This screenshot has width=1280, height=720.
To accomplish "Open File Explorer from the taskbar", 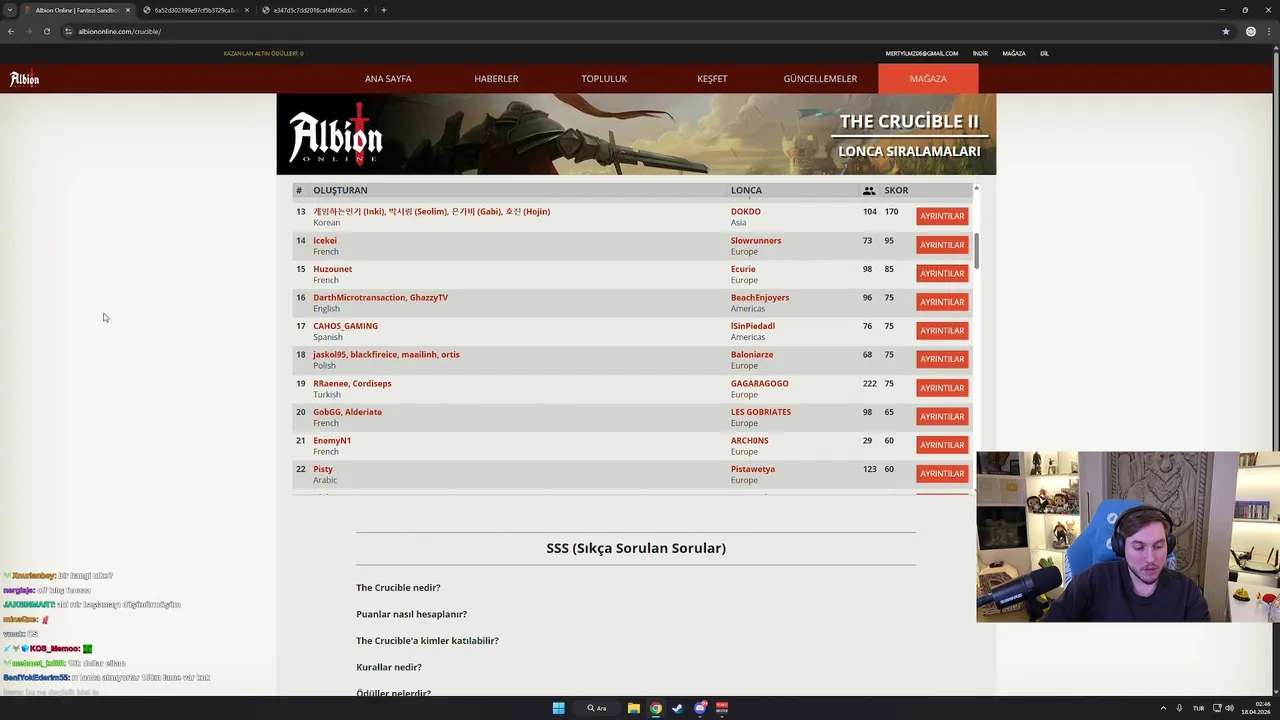I will 634,708.
